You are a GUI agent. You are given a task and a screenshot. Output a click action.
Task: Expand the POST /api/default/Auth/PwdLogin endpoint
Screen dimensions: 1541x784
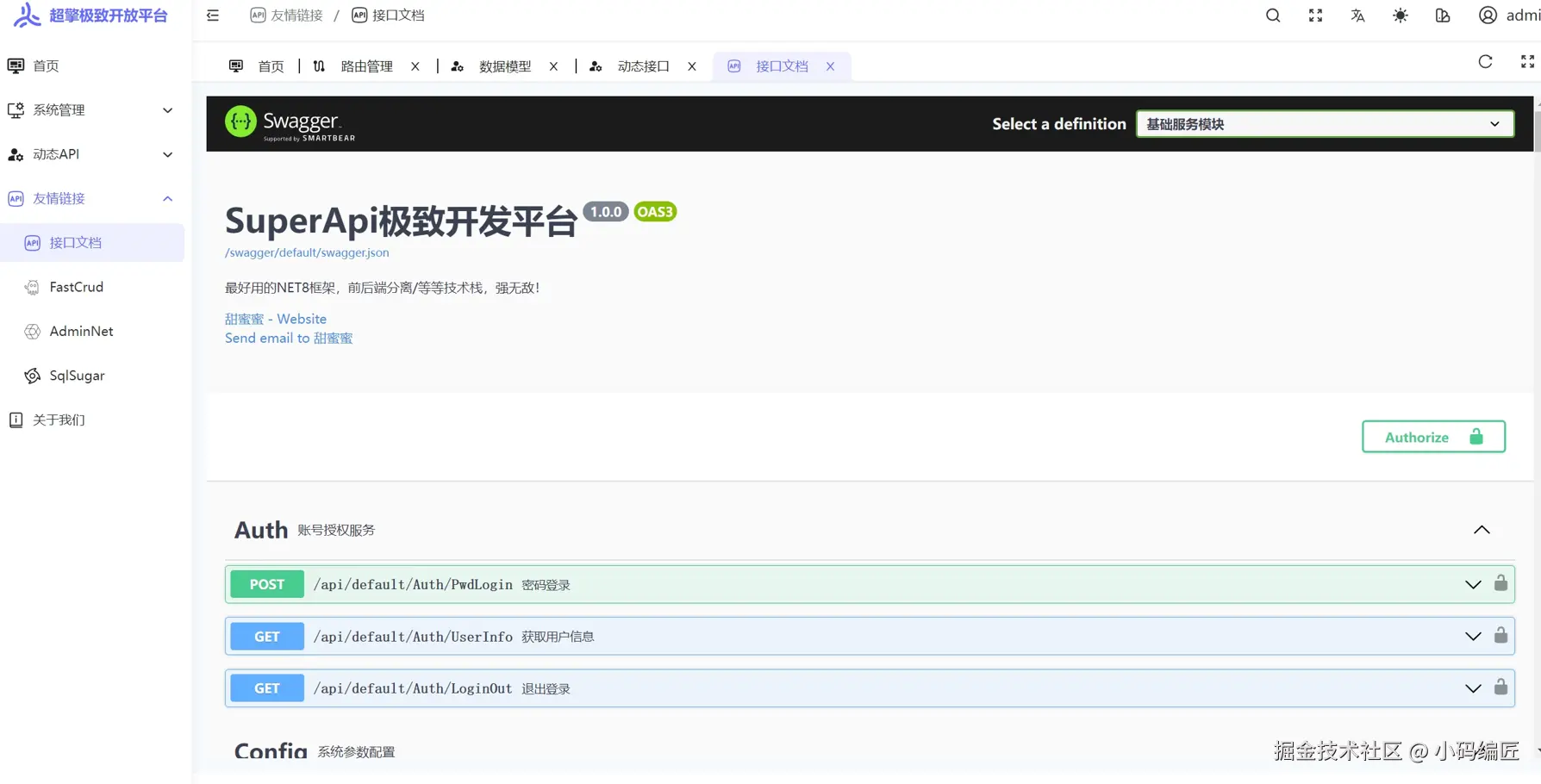pos(1471,583)
